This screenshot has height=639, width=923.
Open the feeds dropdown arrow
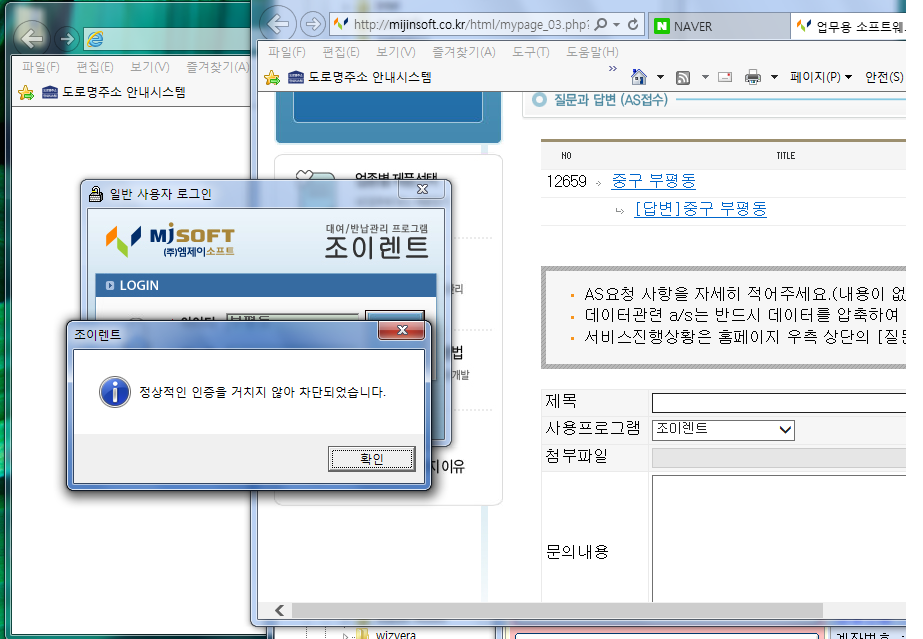pos(705,77)
